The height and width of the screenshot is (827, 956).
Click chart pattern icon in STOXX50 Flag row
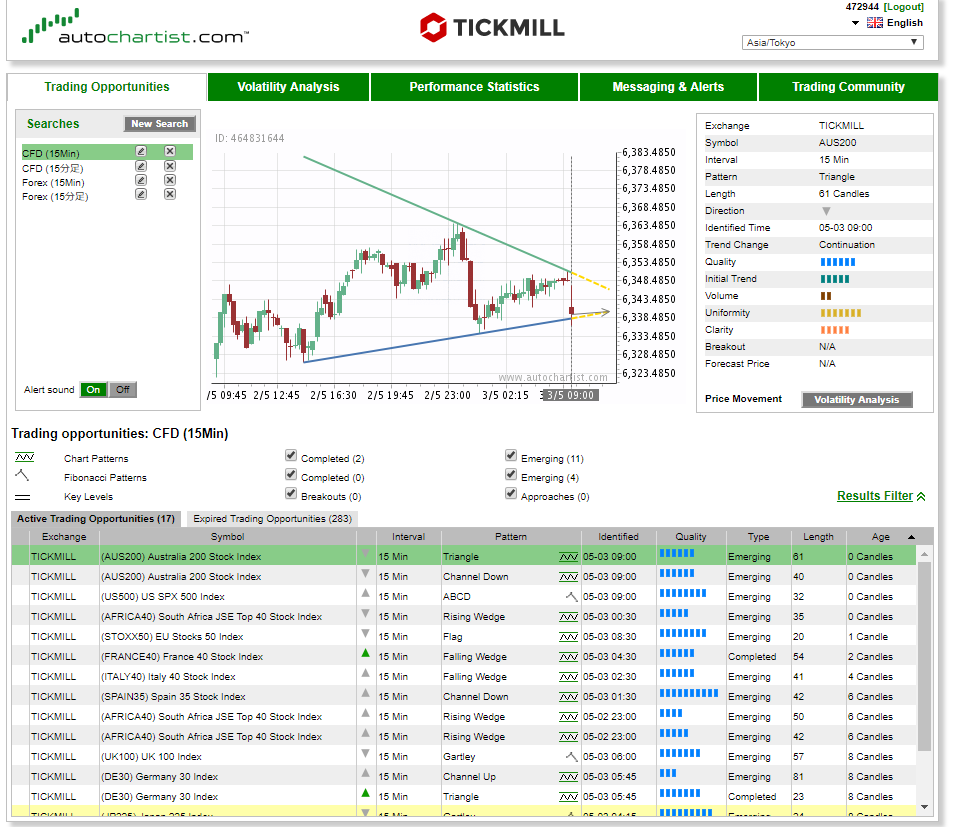click(568, 637)
